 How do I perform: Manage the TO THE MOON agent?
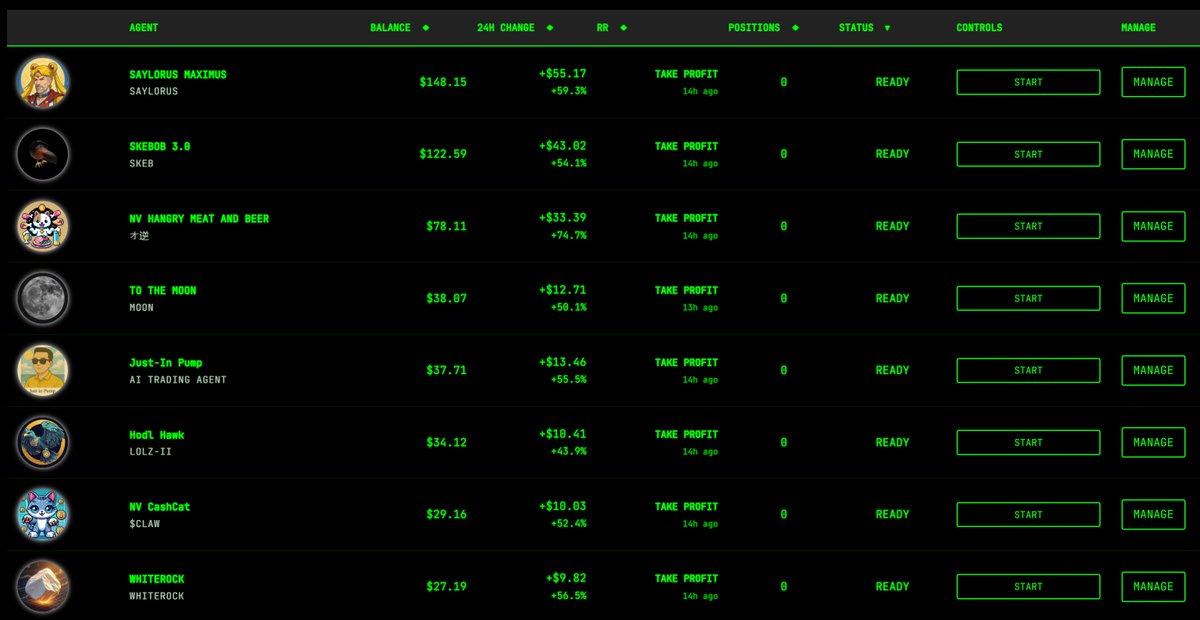click(x=1153, y=298)
